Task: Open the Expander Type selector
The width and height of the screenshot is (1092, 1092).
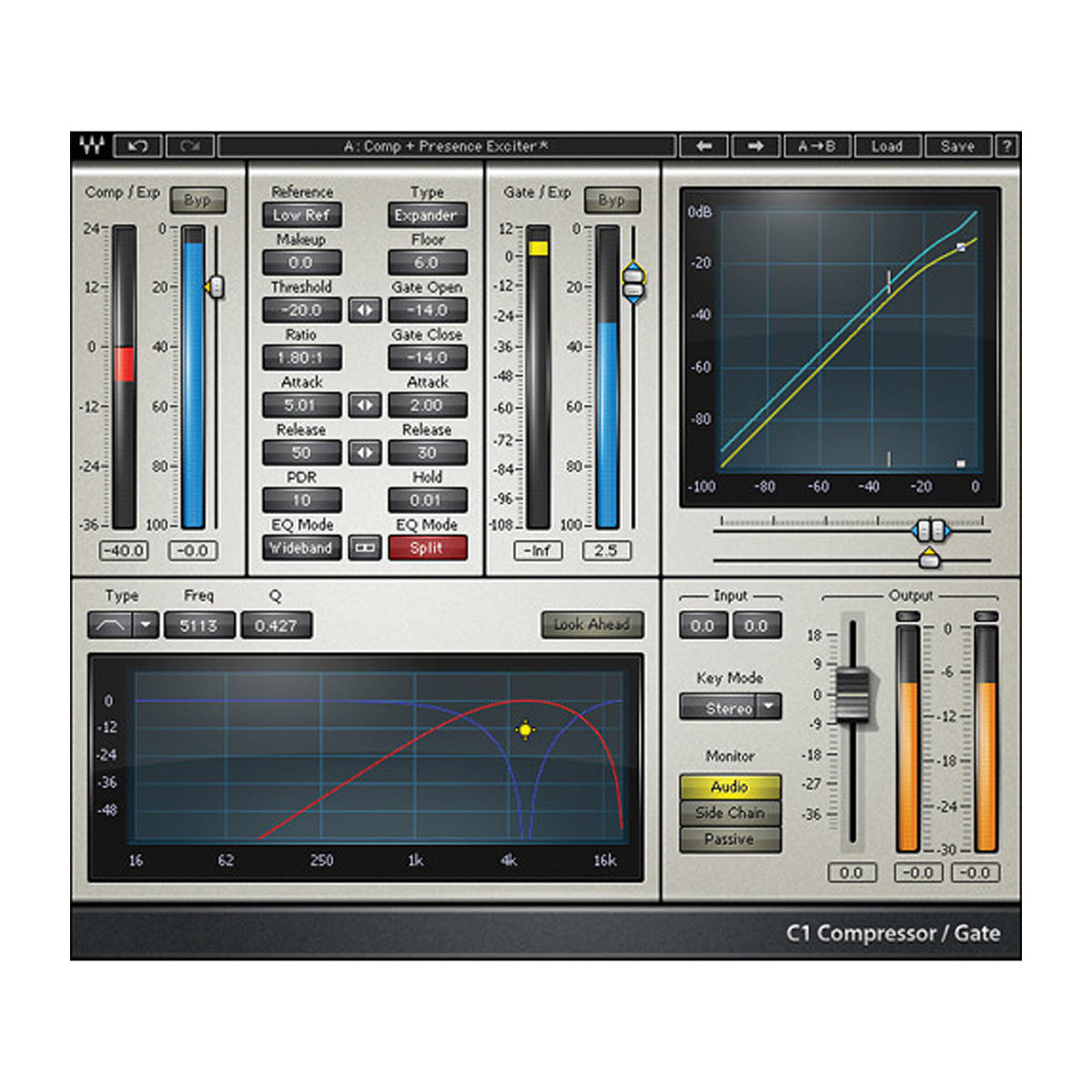Action: [428, 216]
